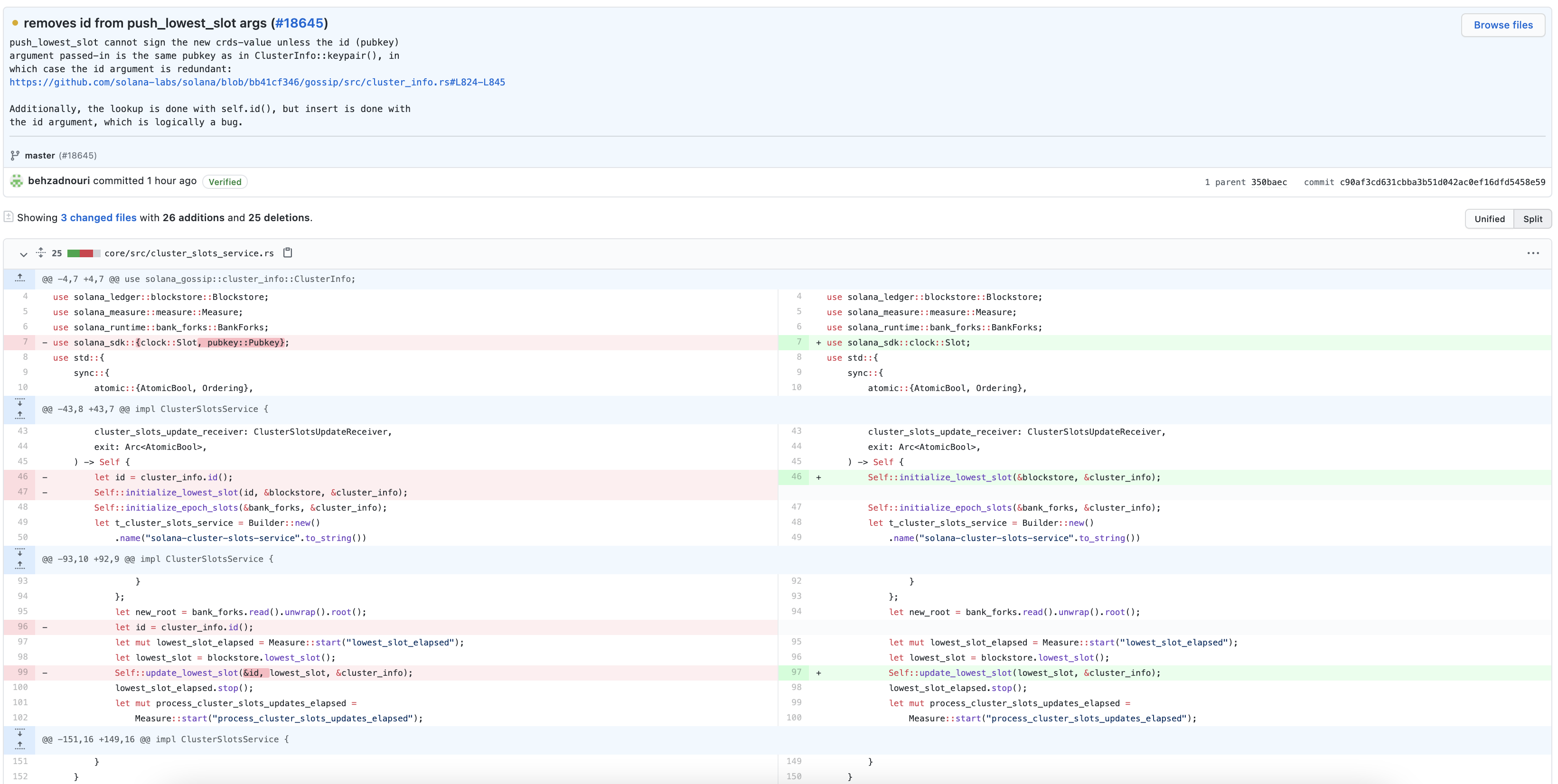Switch to Unified diff view
1558x784 pixels.
(x=1489, y=219)
